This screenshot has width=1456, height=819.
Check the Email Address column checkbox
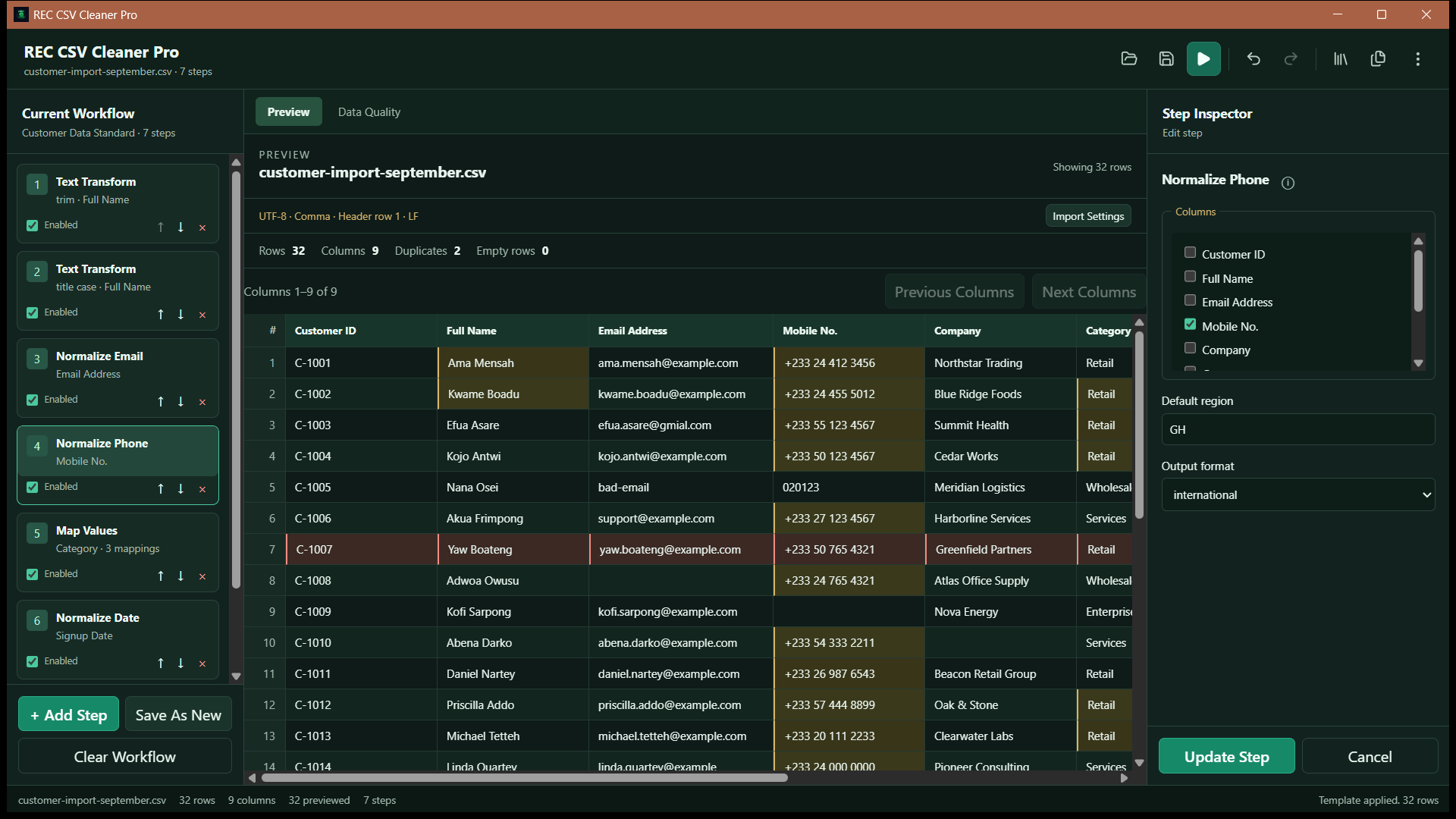1190,300
